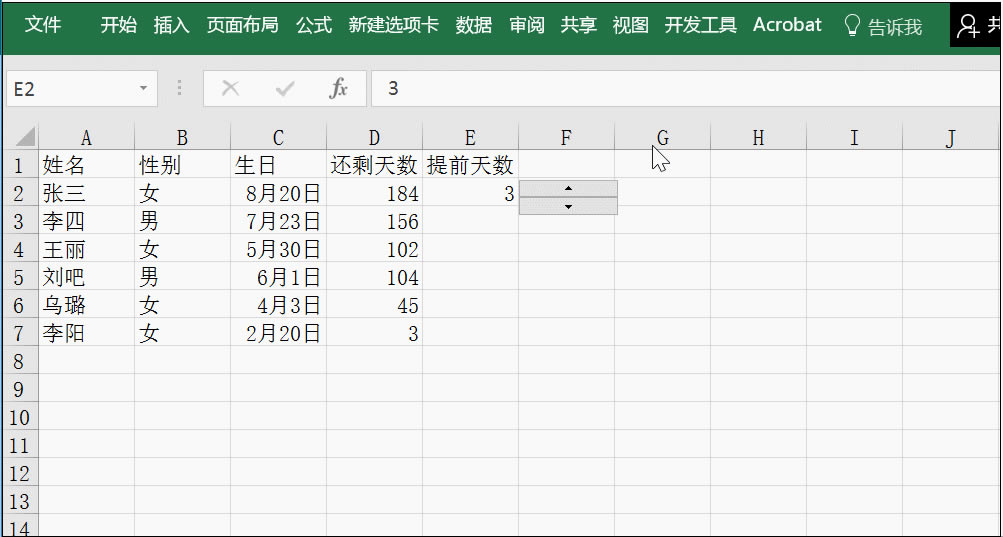Open the Insert Function fx button
1003x537 pixels.
tap(338, 88)
